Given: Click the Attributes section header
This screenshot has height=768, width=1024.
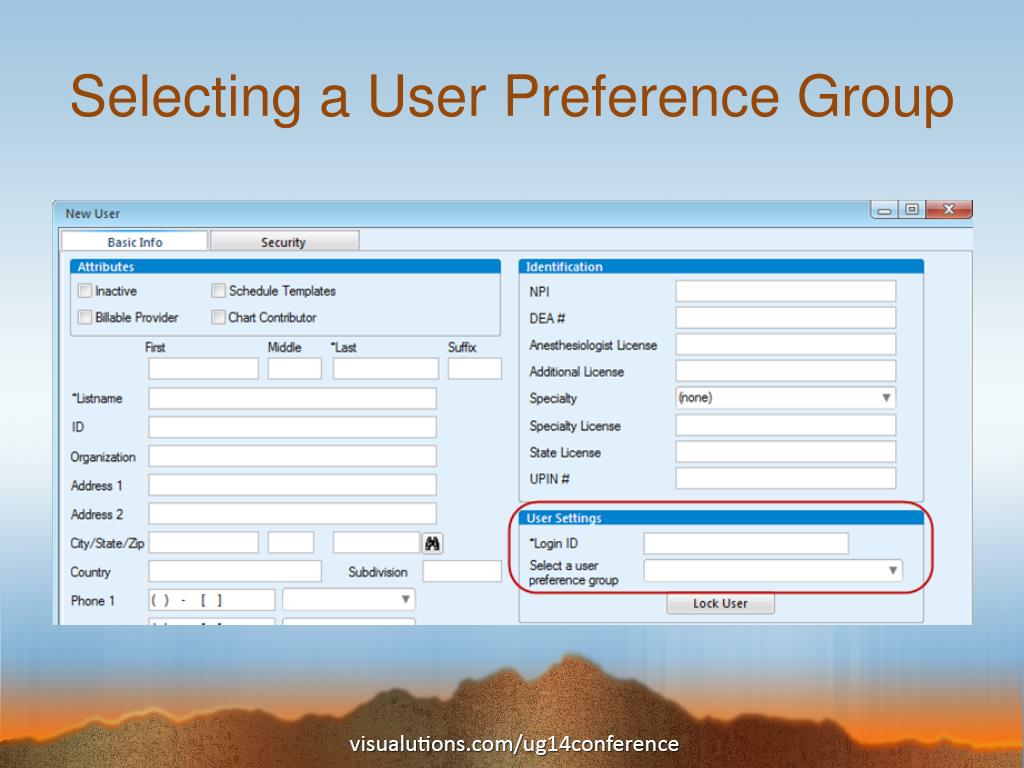Looking at the screenshot, I should pyautogui.click(x=285, y=266).
